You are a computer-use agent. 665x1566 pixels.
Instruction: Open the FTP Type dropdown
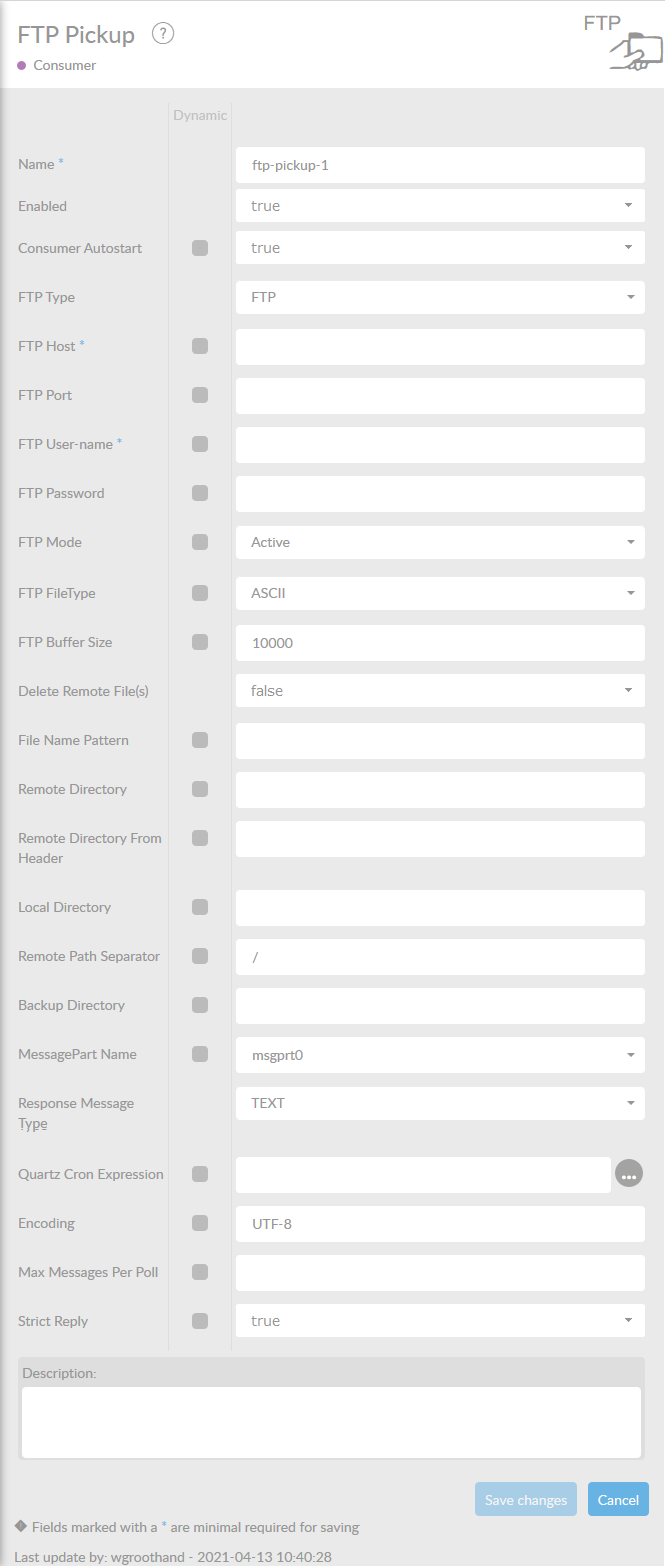point(440,297)
